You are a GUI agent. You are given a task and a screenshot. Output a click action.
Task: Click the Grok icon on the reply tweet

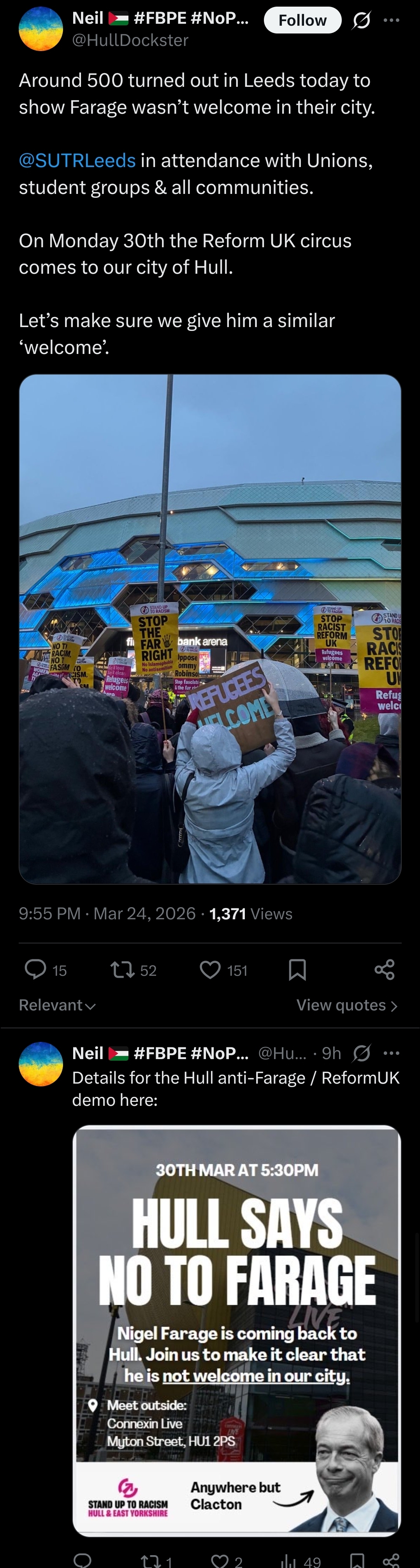click(x=362, y=1052)
